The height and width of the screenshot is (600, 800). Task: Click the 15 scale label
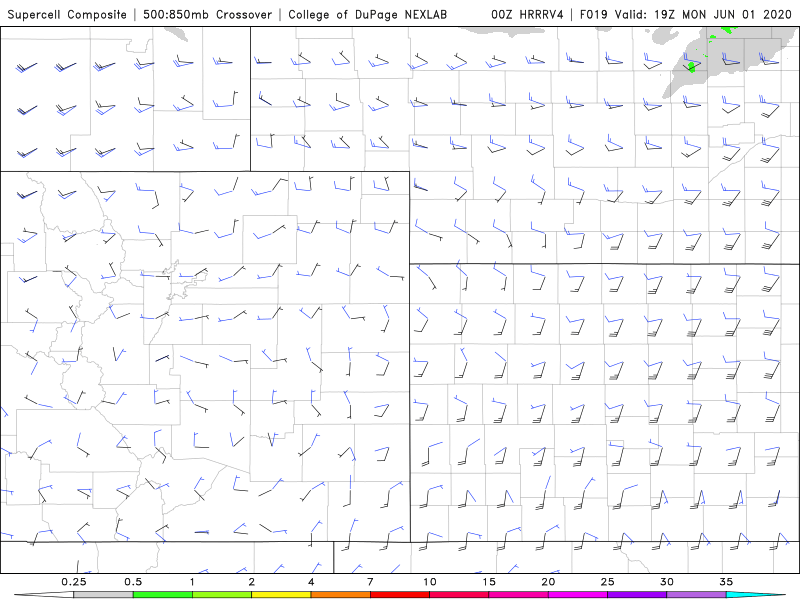click(489, 582)
